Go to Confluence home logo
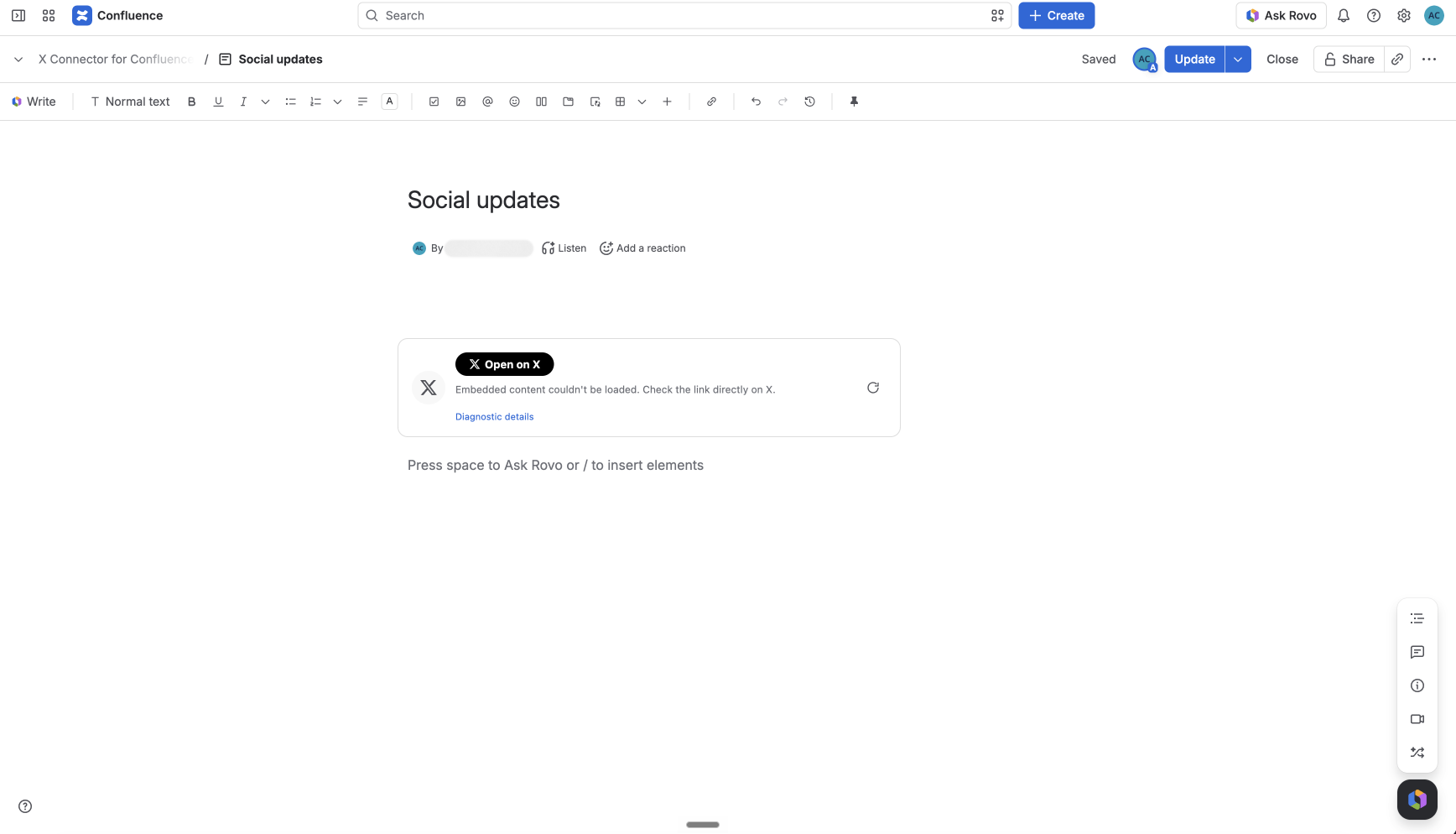This screenshot has width=1456, height=834. coord(117,15)
